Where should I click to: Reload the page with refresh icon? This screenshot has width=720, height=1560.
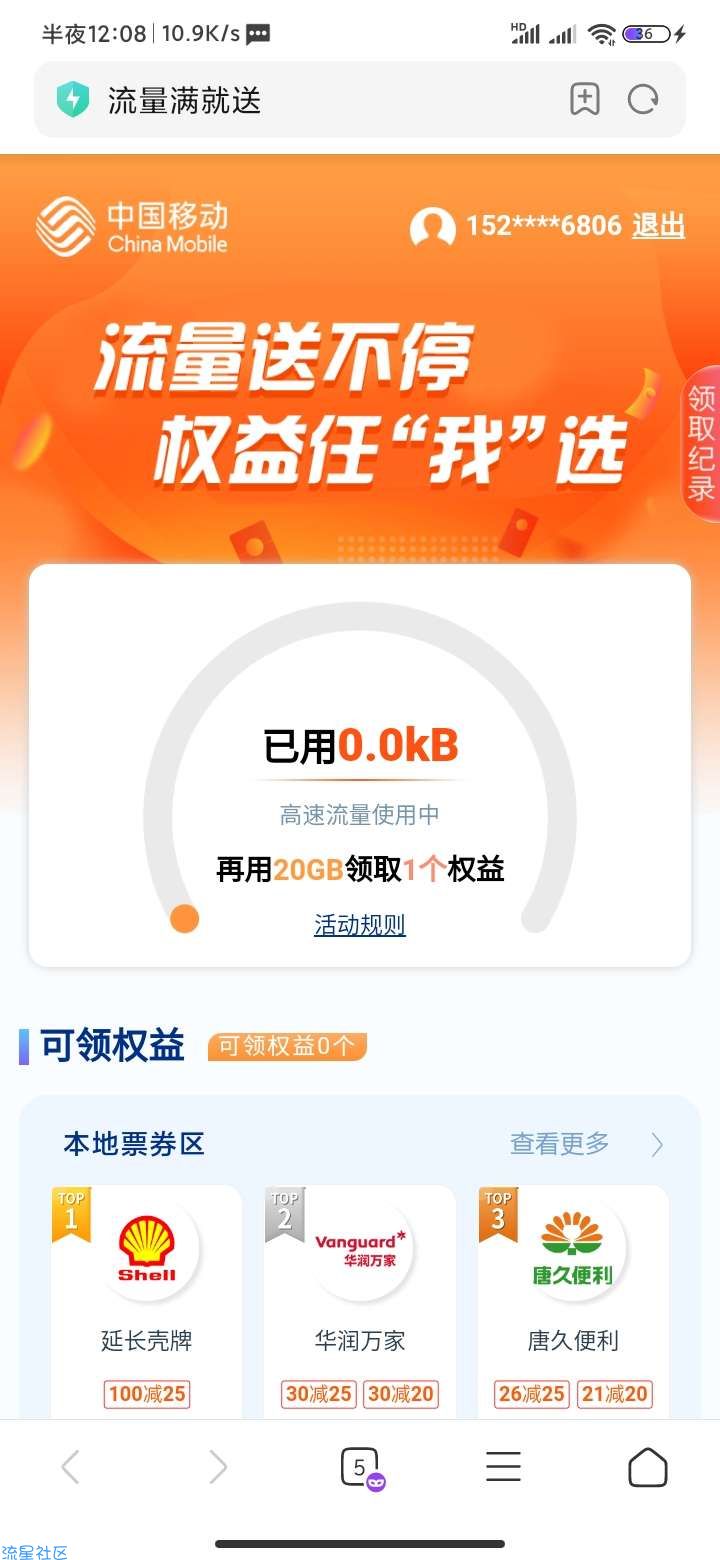point(643,99)
